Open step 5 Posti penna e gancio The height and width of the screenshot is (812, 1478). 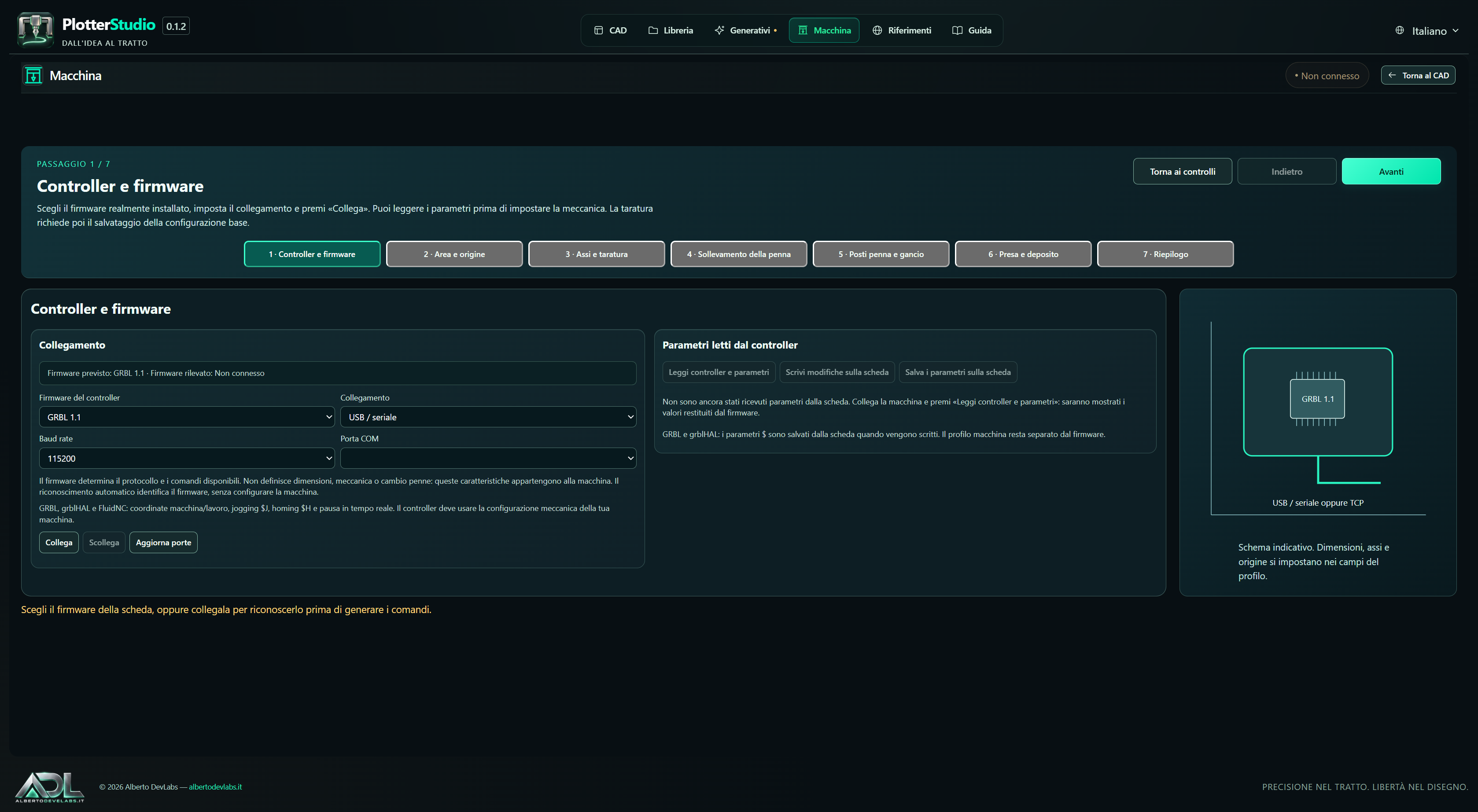click(x=881, y=254)
